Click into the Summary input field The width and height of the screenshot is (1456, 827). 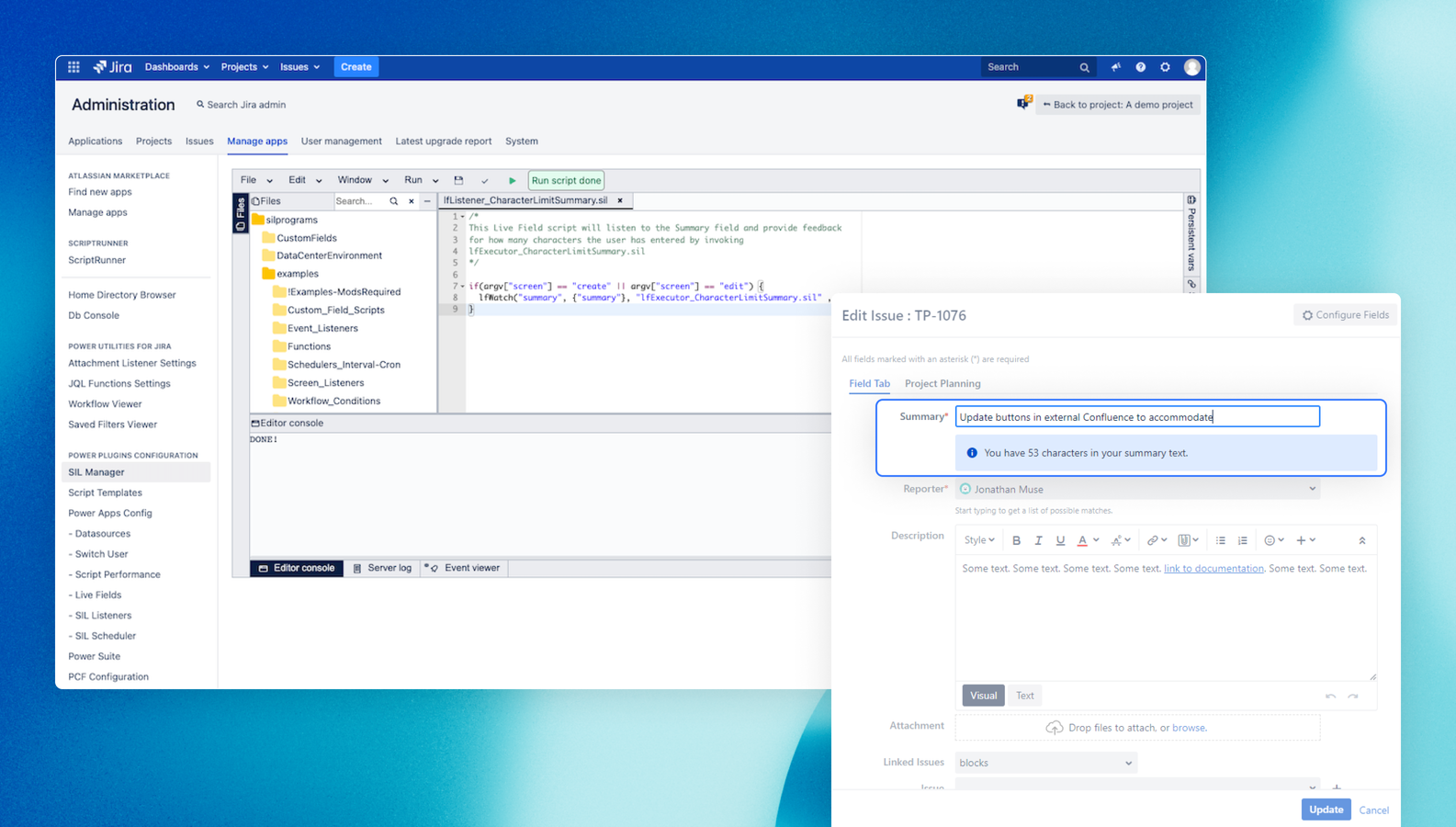click(x=1137, y=417)
